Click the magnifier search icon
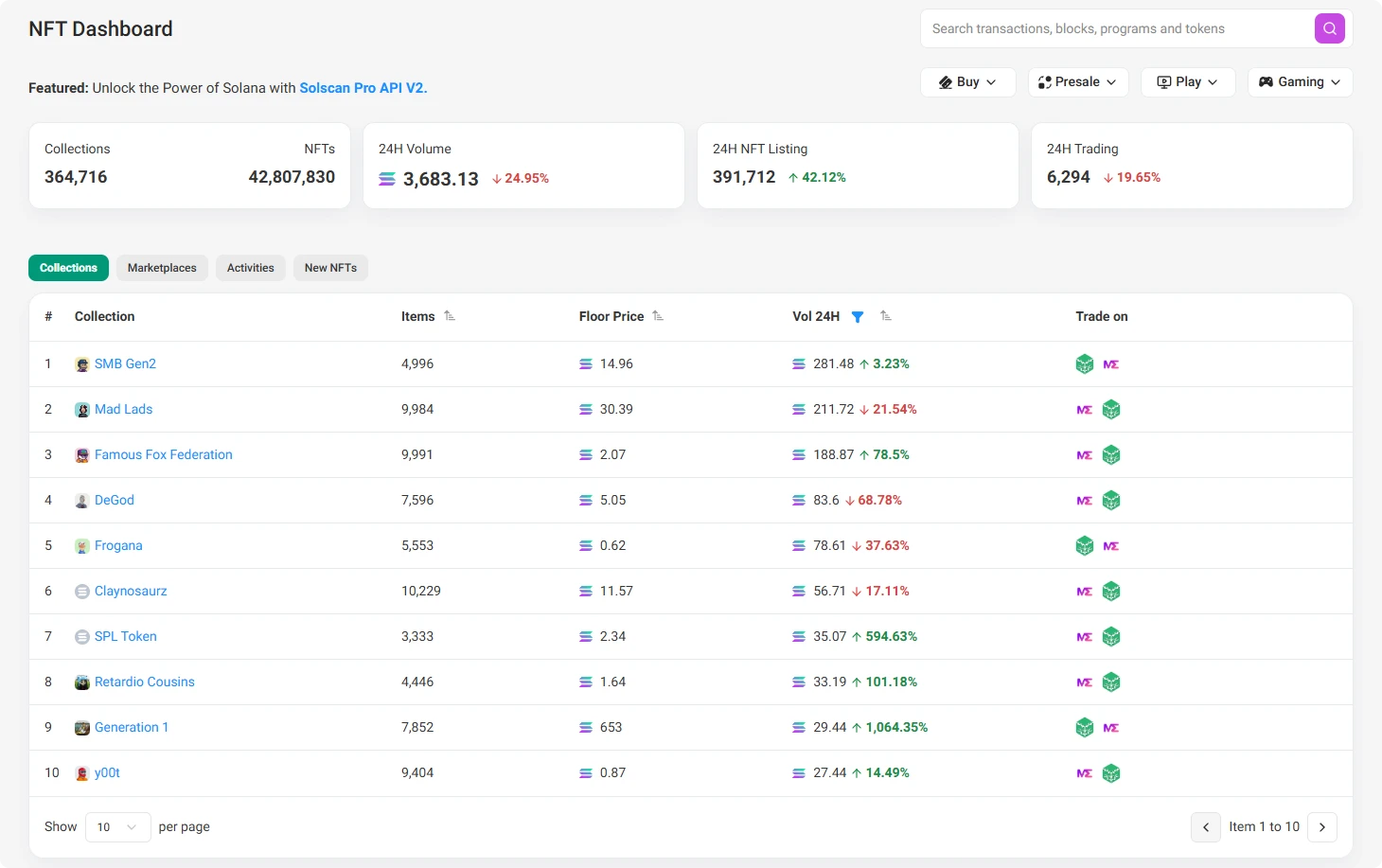The image size is (1382, 868). 1329,28
